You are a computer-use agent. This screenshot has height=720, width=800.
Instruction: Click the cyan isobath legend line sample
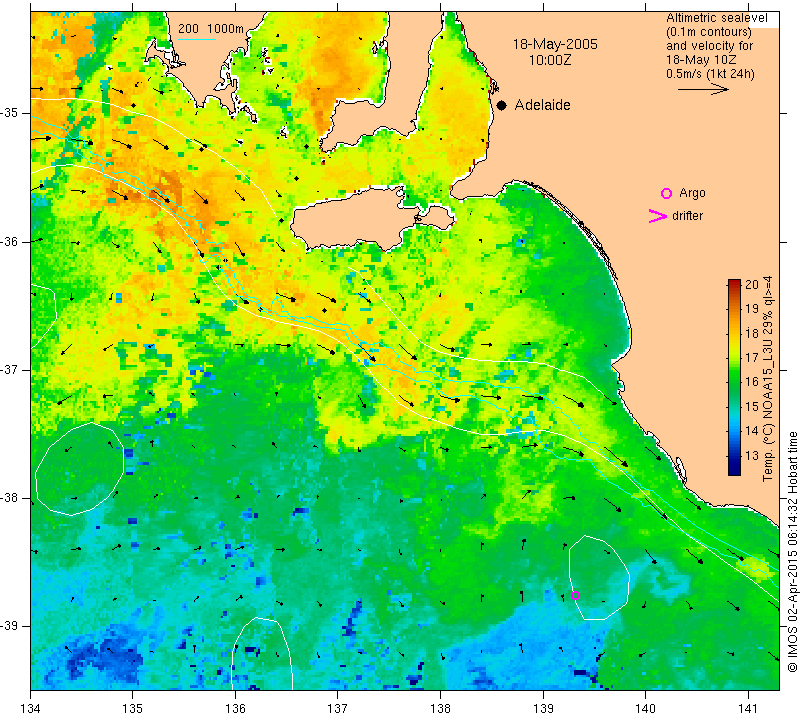[196, 39]
